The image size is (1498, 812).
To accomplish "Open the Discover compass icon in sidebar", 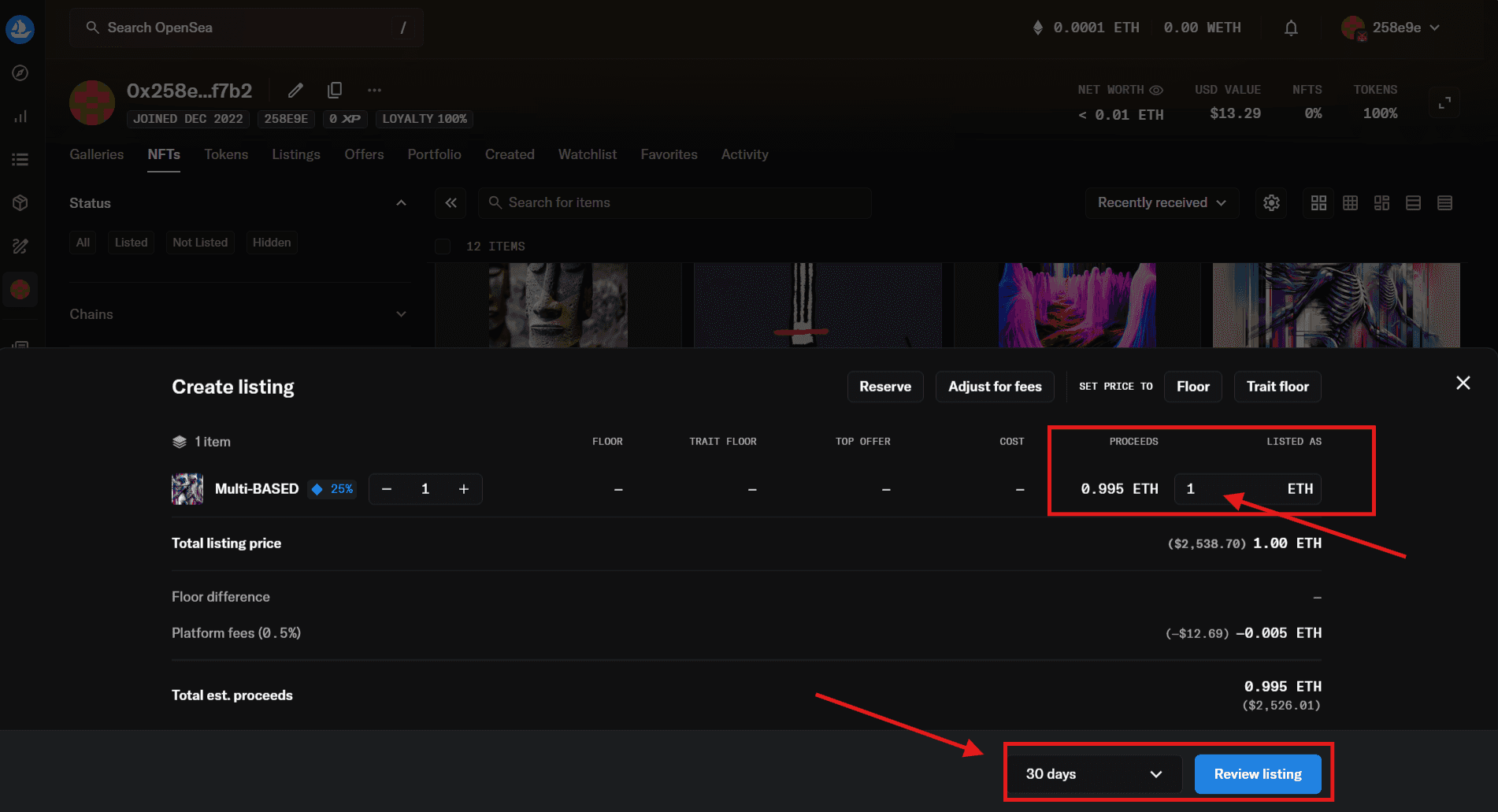I will click(x=20, y=73).
